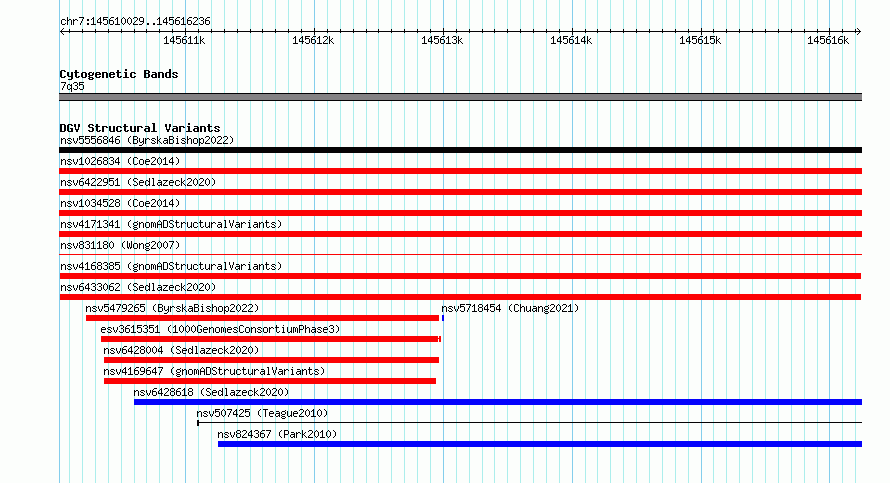Image resolution: width=890 pixels, height=483 pixels.
Task: Open esv3615351 (1000GenomesConsortiumPhase3) label
Action: click(x=220, y=329)
